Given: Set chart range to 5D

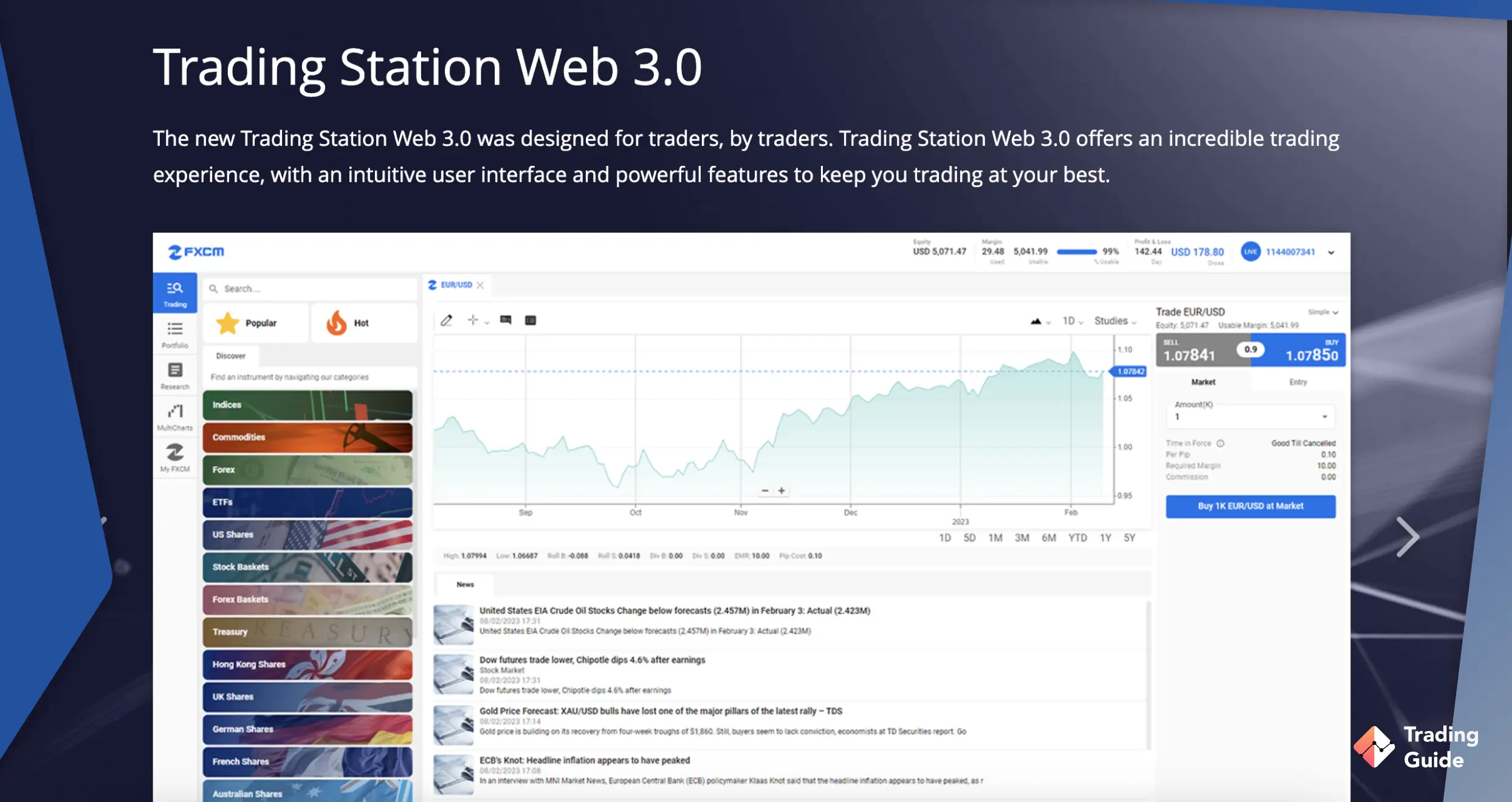Looking at the screenshot, I should tap(969, 538).
